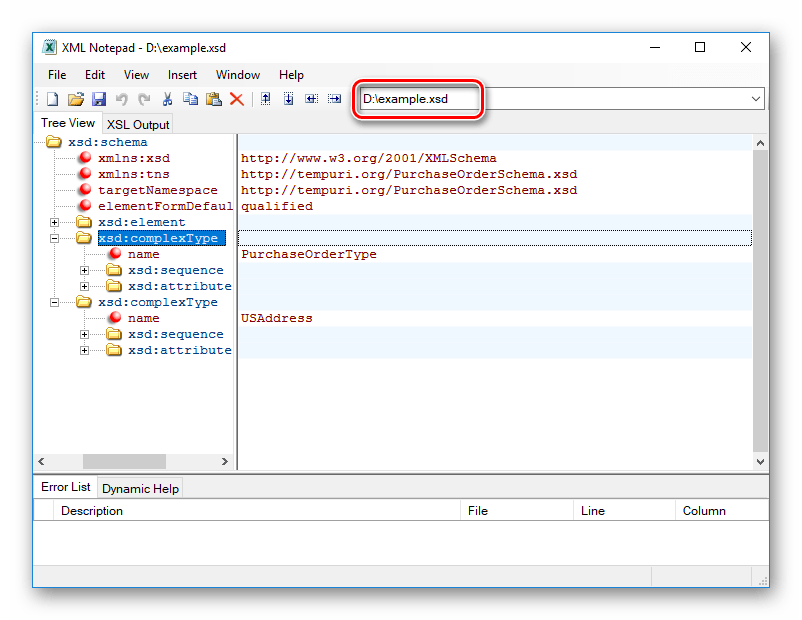Click the New document toolbar icon
Screen dimensions: 802x620
pyautogui.click(x=52, y=99)
